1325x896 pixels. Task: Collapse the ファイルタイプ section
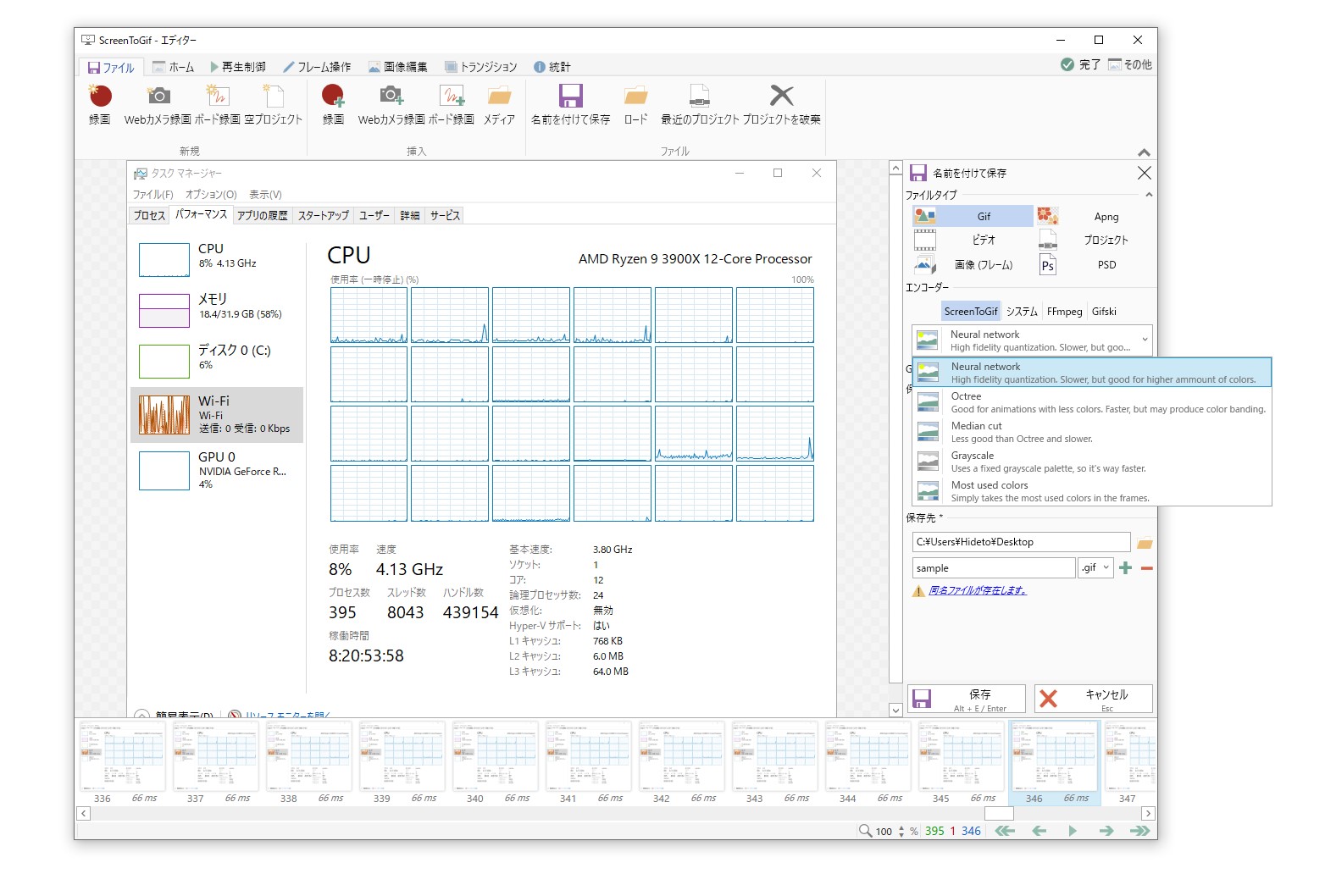(1149, 195)
